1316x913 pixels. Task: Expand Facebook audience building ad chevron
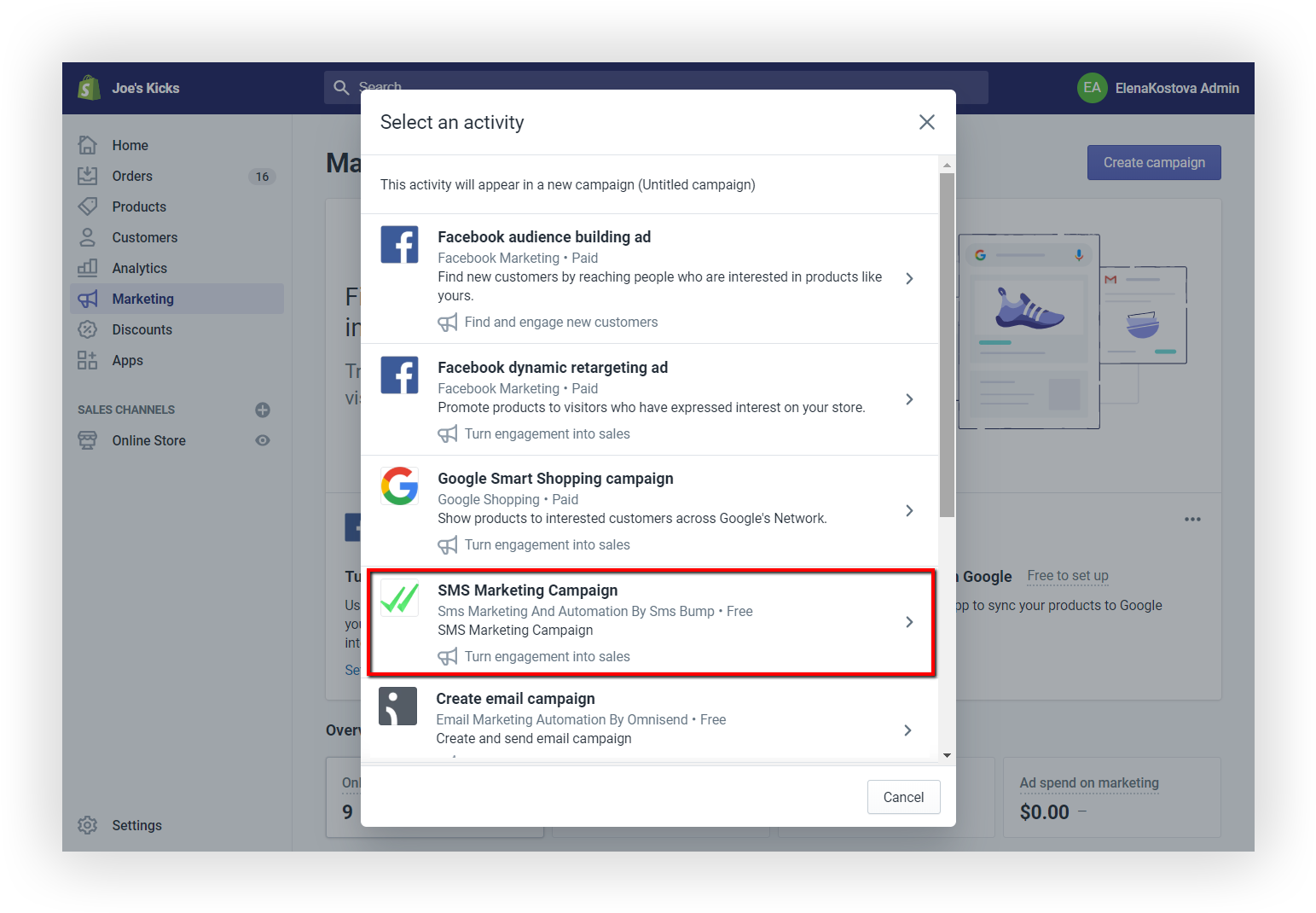point(909,279)
